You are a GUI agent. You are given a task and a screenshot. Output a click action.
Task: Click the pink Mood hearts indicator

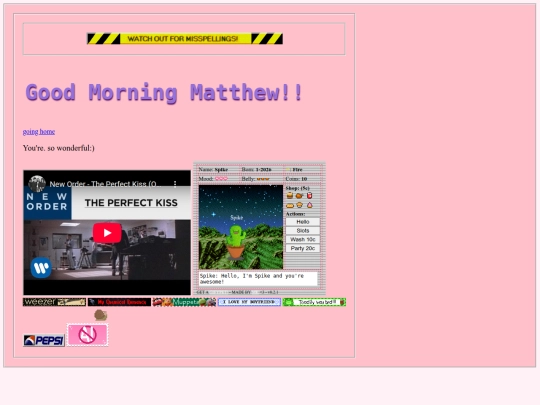[x=221, y=179]
